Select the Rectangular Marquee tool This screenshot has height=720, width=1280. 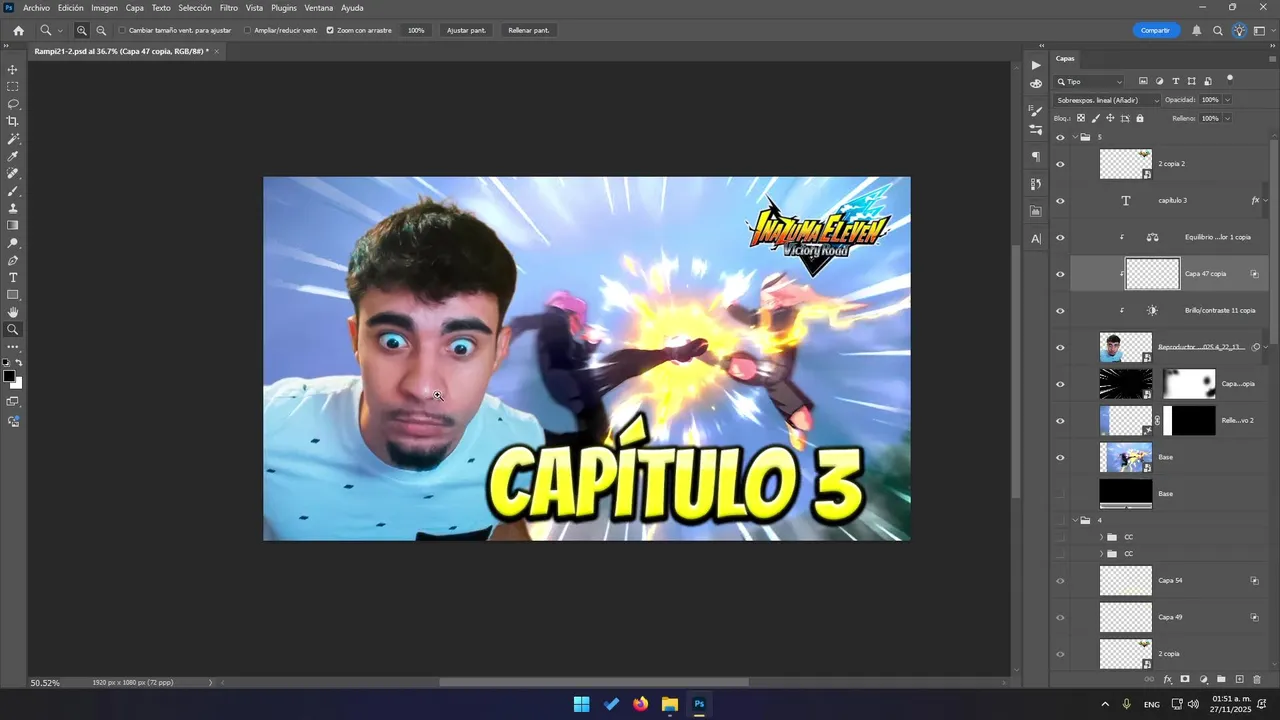tap(13, 87)
